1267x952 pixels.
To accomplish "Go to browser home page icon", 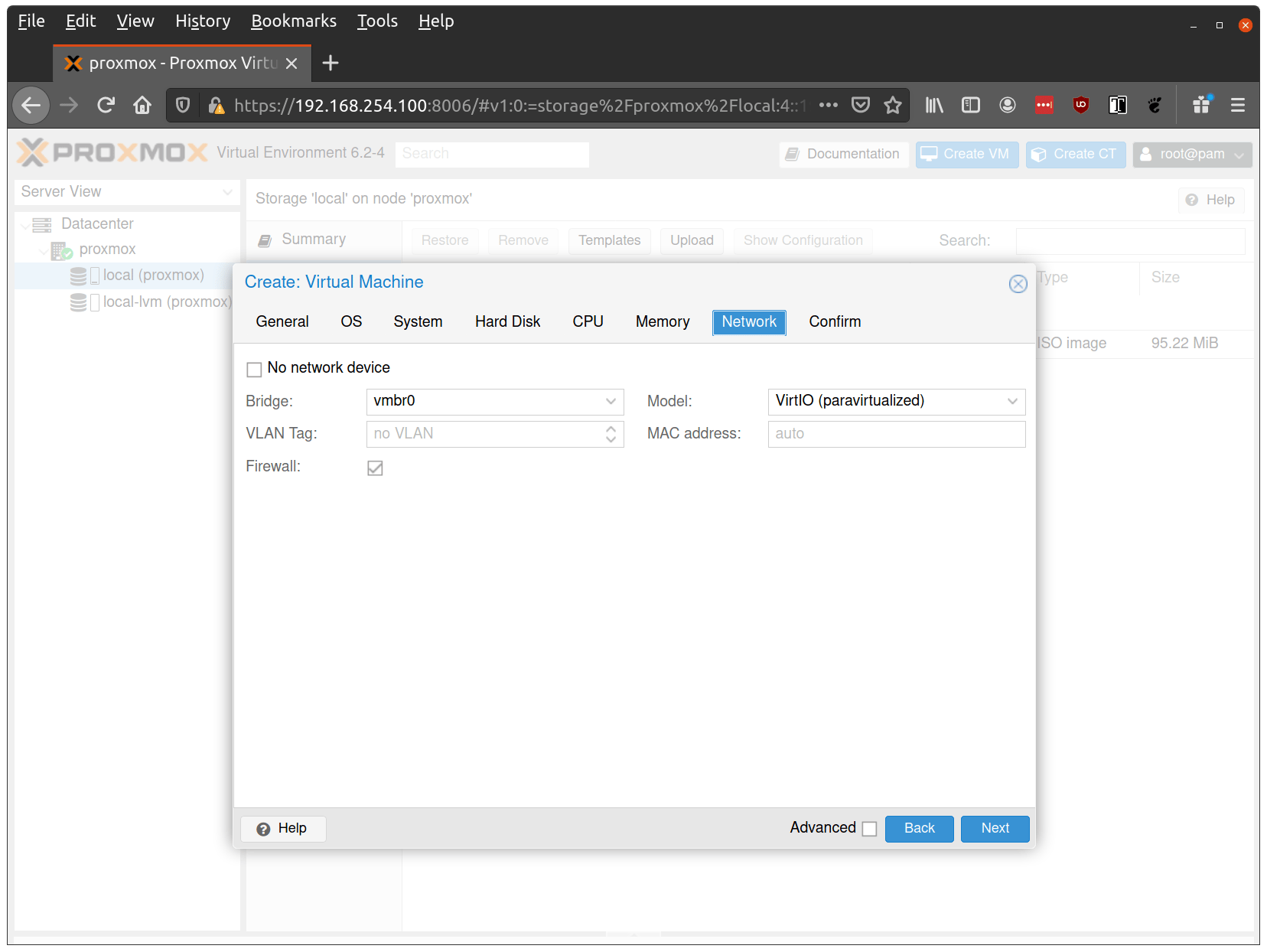I will [142, 105].
